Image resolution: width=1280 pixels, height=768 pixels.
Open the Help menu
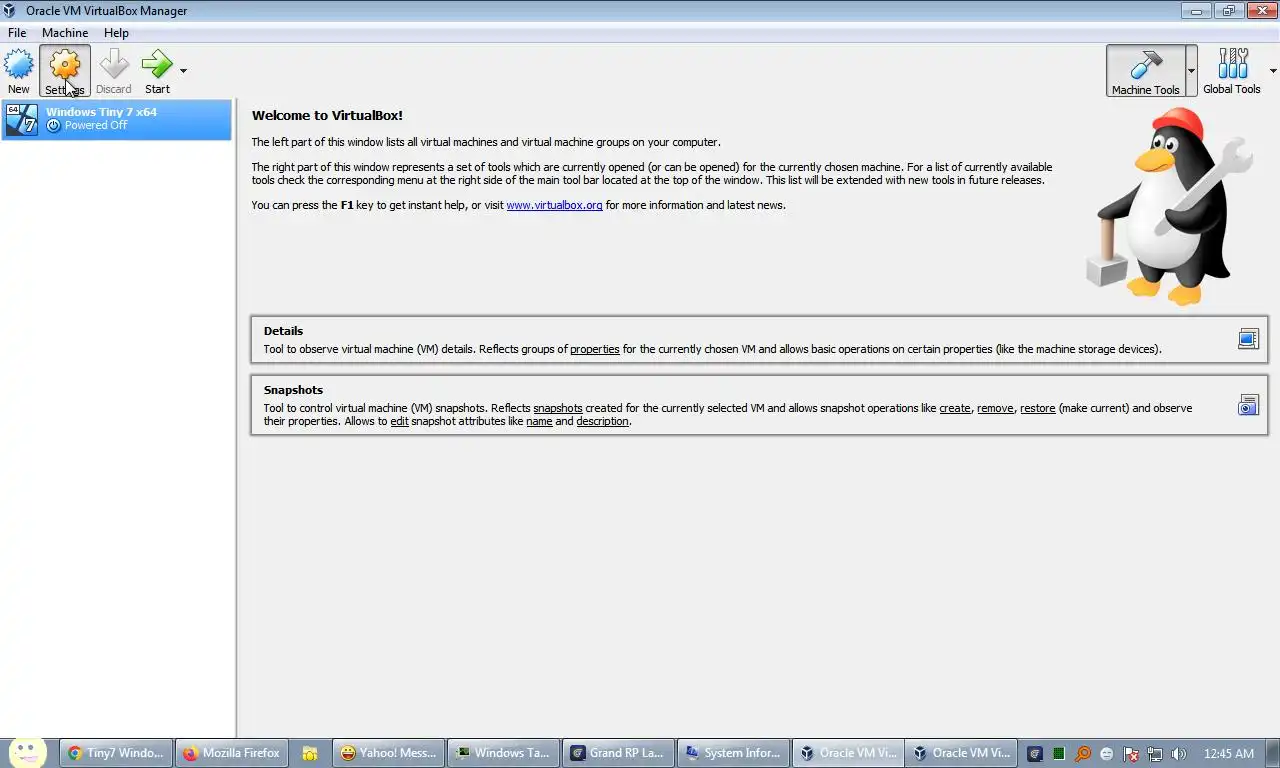coord(116,32)
